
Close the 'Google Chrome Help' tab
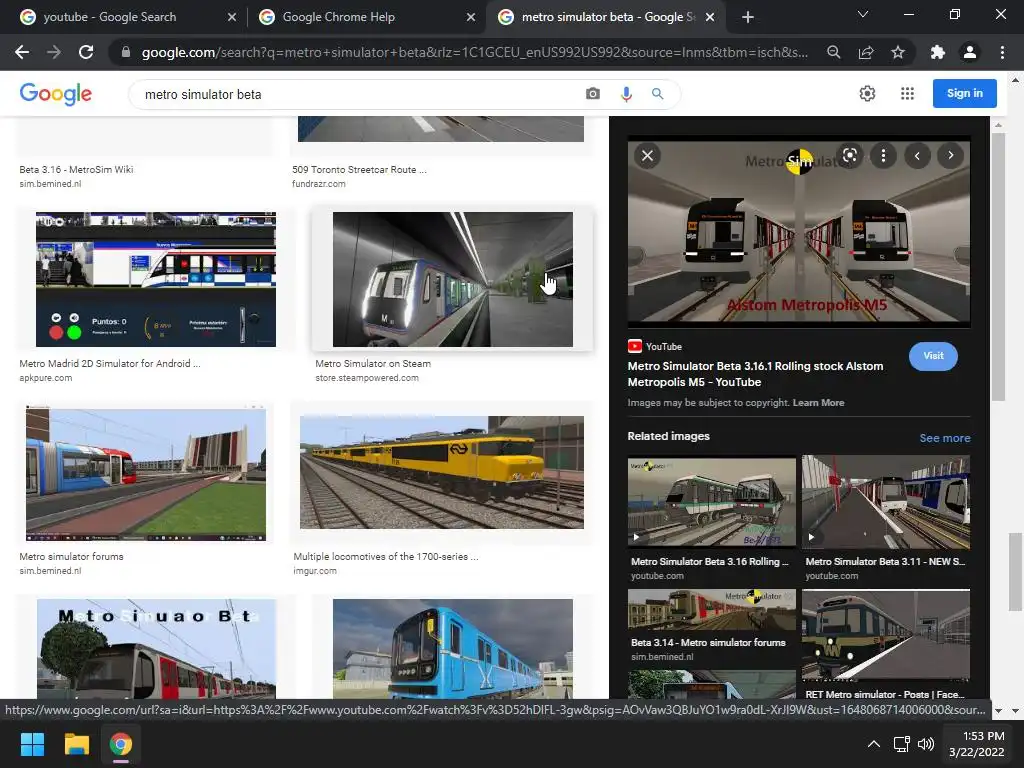point(471,17)
